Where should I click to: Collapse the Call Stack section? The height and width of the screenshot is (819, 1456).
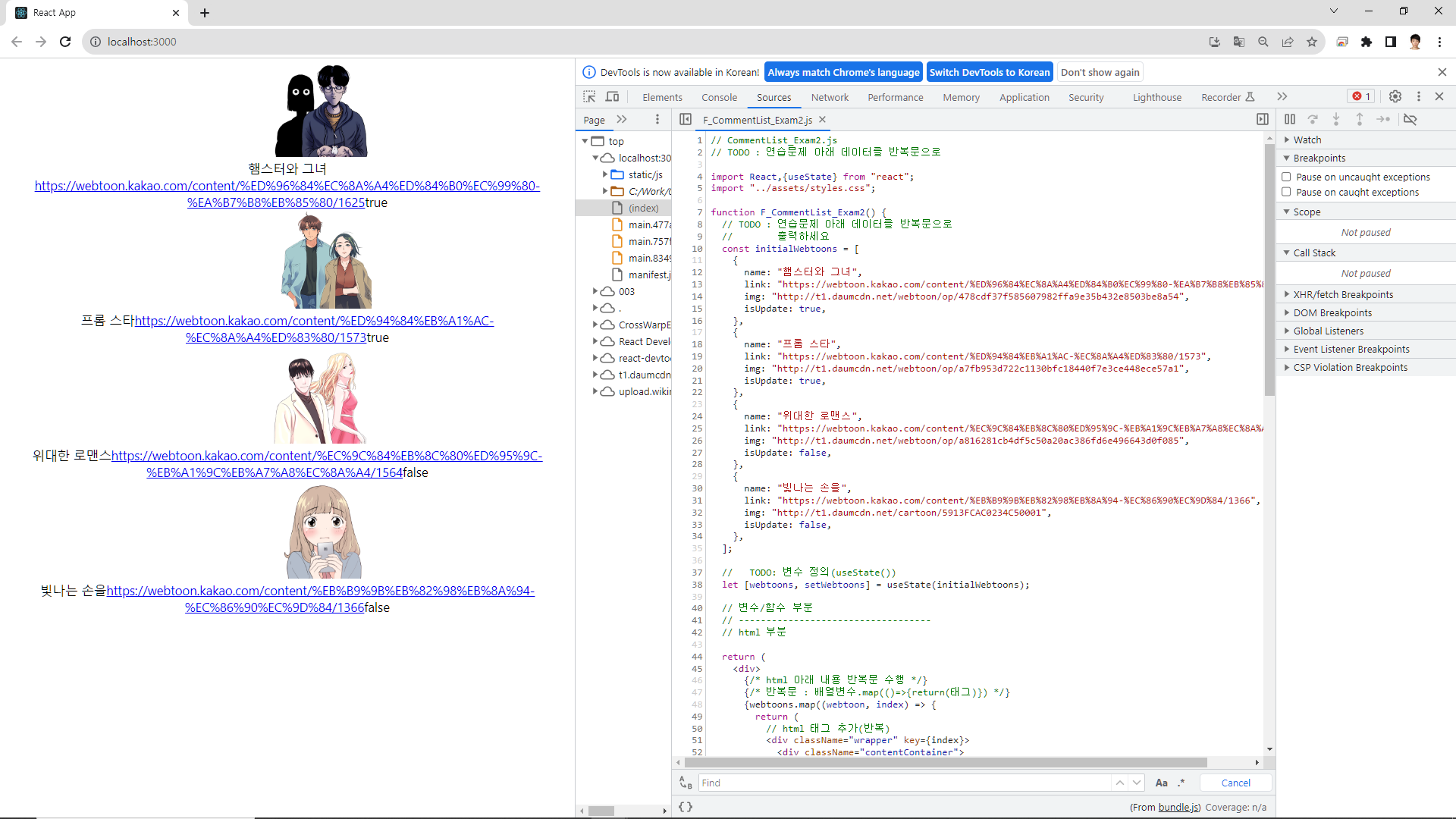(x=1314, y=253)
